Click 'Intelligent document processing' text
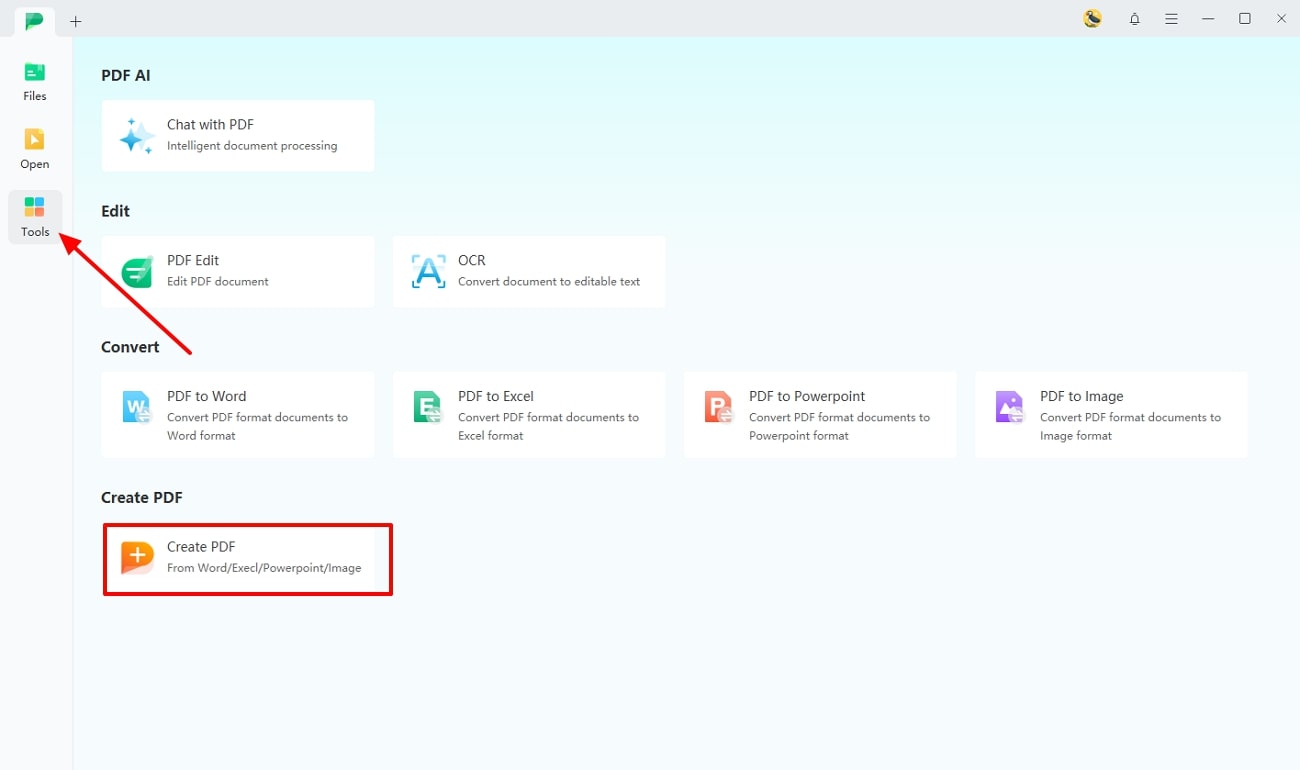 [252, 146]
